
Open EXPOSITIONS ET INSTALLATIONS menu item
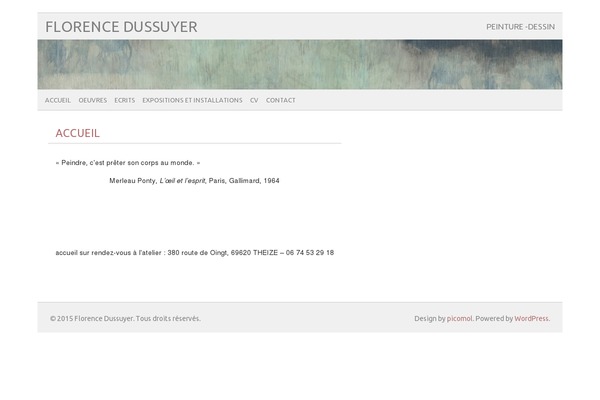pos(192,100)
